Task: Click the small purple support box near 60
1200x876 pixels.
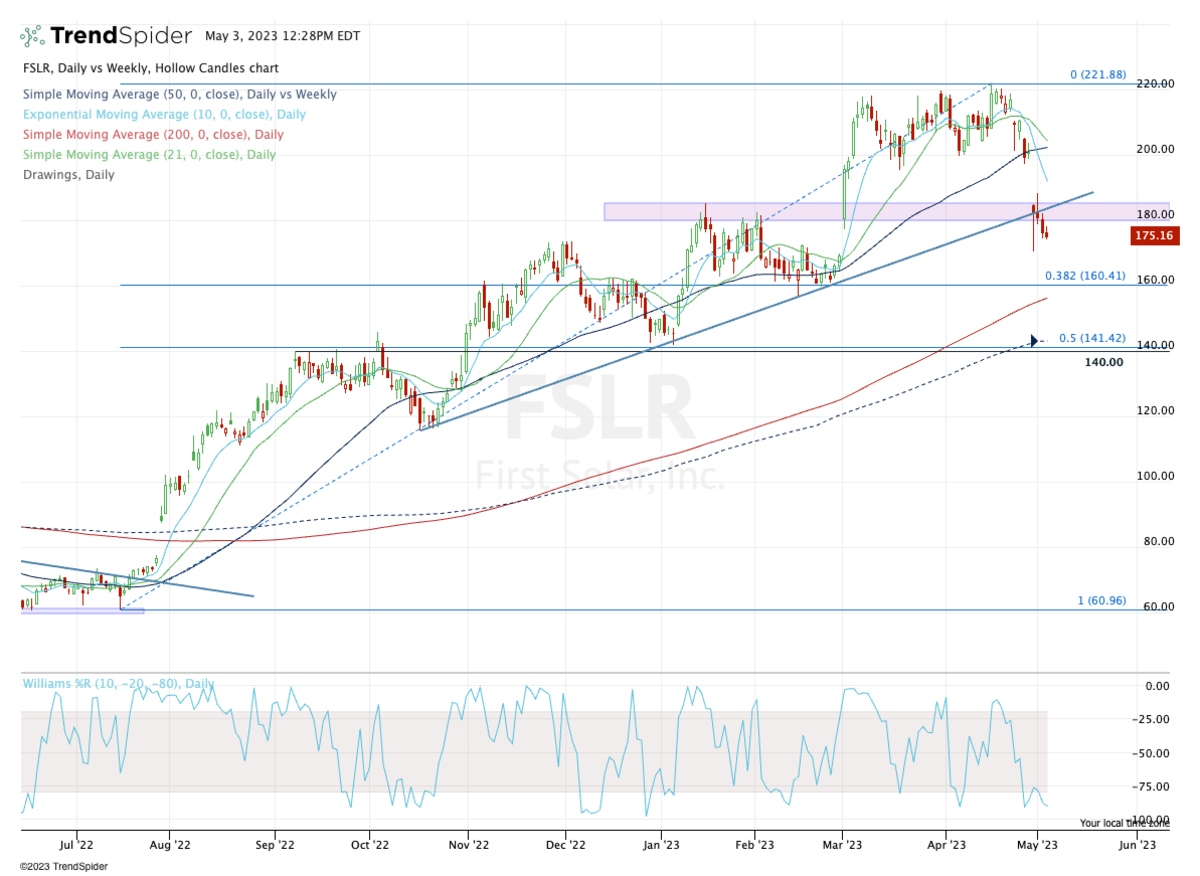Action: (82, 610)
